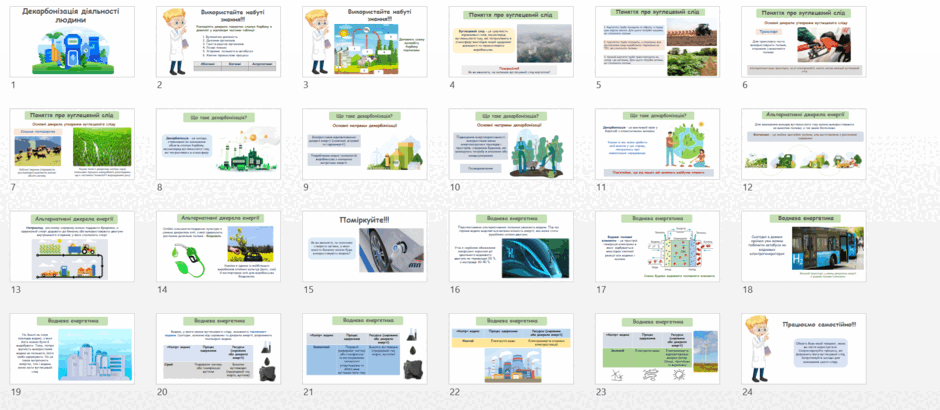Select slide 7 with cattle and crops
Image resolution: width=940 pixels, height=410 pixels.
73,144
